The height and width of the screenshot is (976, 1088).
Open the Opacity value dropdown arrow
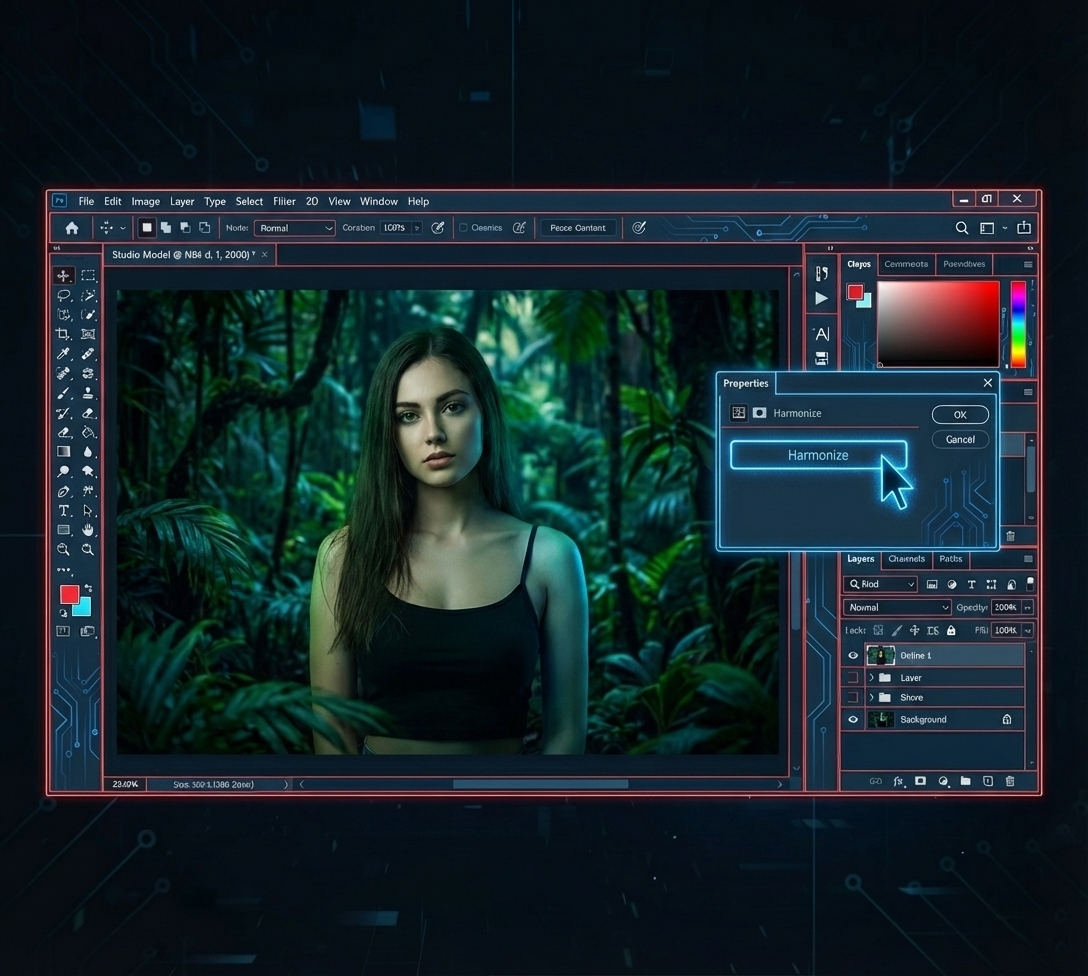coord(1028,607)
